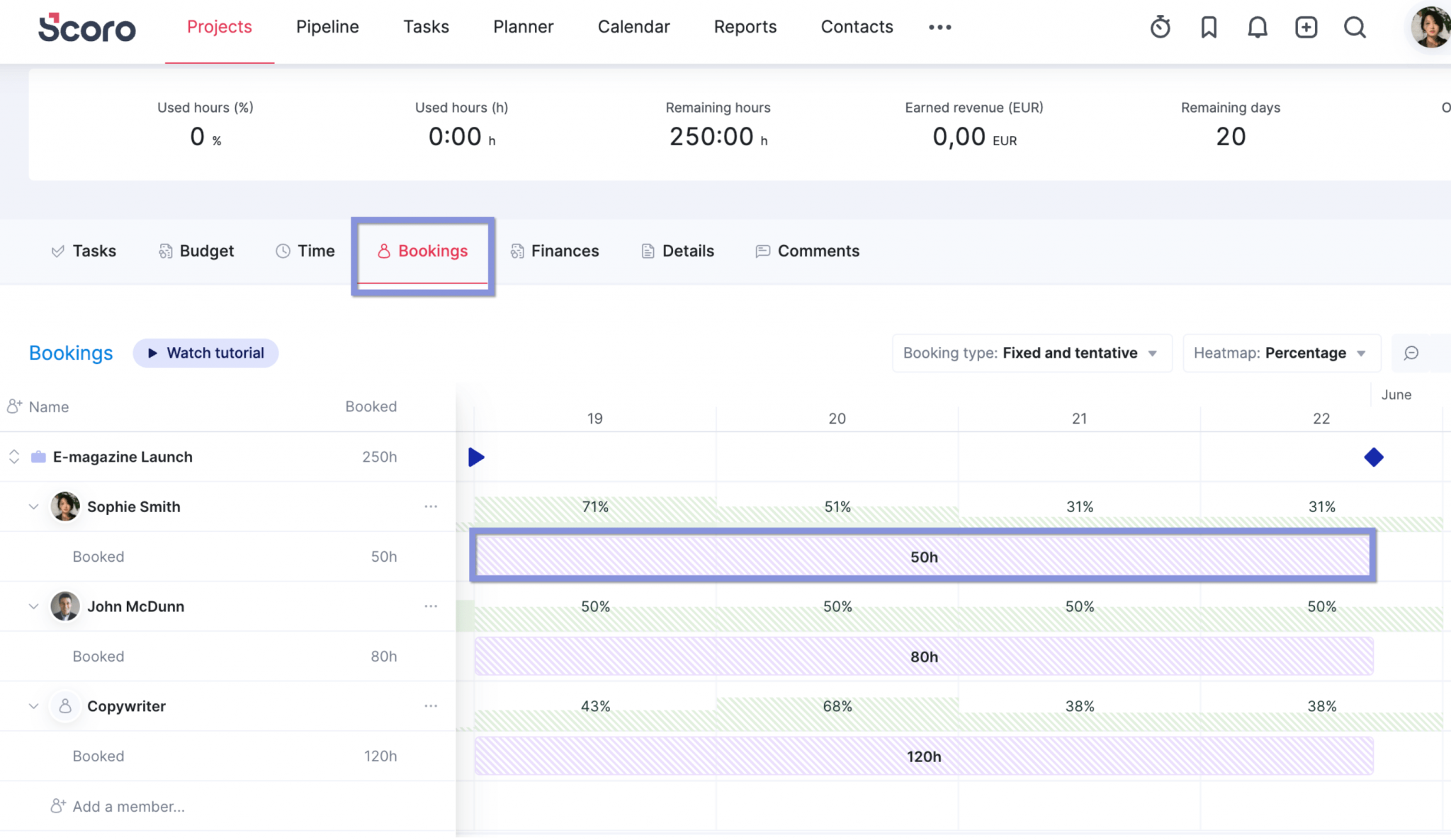1451x840 pixels.
Task: Open the comments bubble near Heatmap settings
Action: [1413, 353]
